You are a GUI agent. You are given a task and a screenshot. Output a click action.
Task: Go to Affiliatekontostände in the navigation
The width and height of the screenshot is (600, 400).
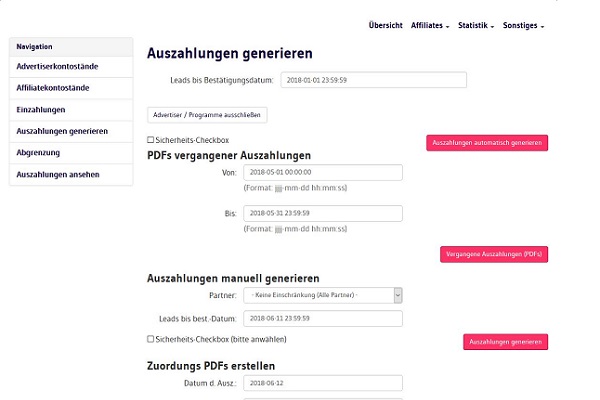[x=54, y=88]
